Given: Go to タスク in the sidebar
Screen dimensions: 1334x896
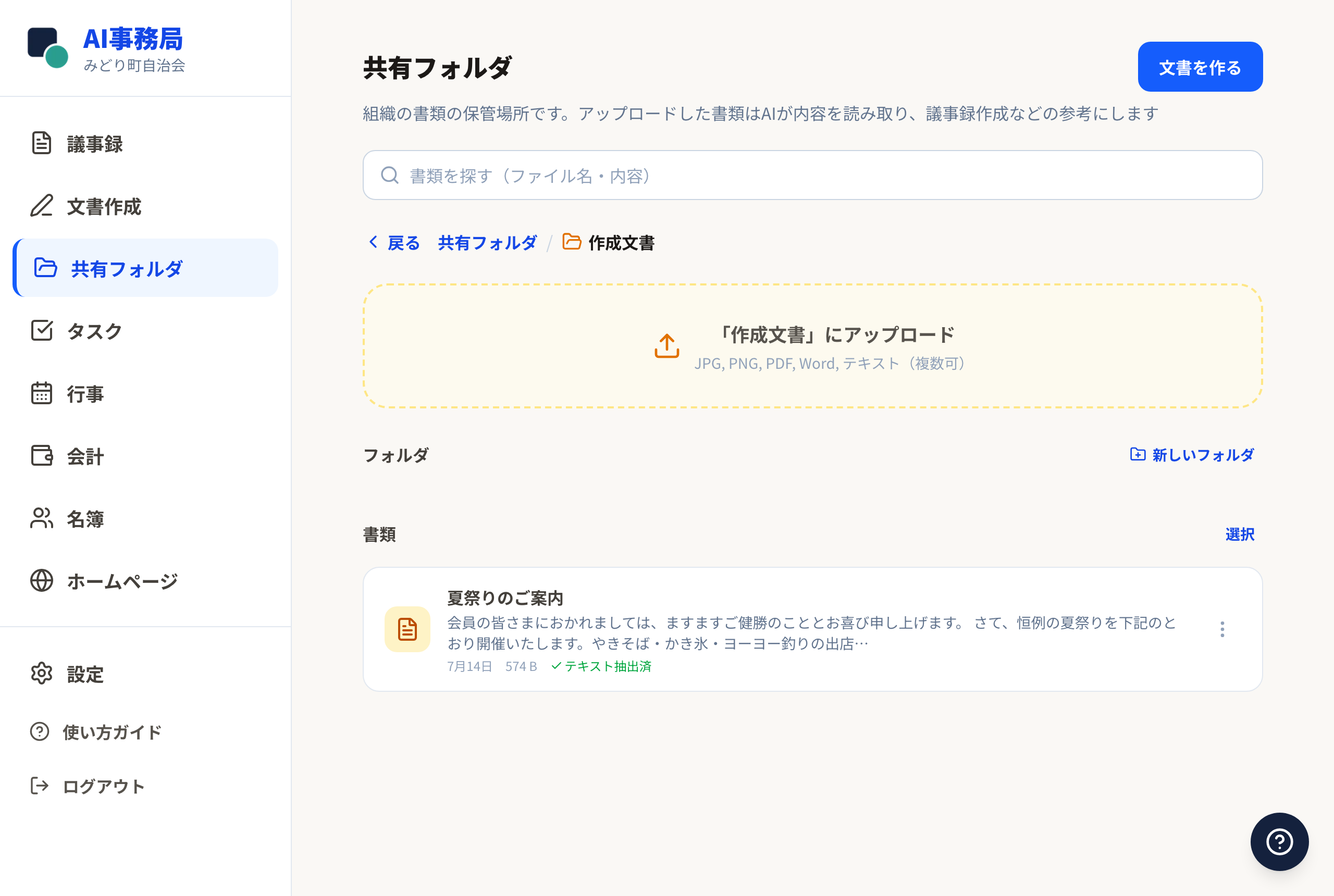Looking at the screenshot, I should point(145,330).
